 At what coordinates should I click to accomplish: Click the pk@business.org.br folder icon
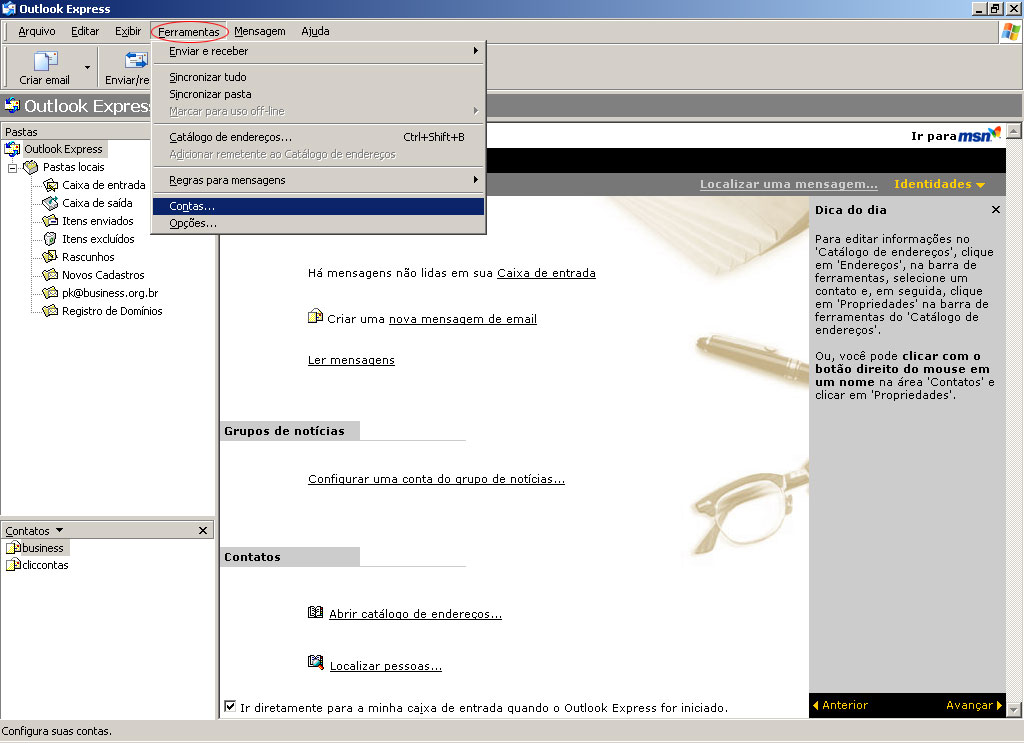coord(50,292)
